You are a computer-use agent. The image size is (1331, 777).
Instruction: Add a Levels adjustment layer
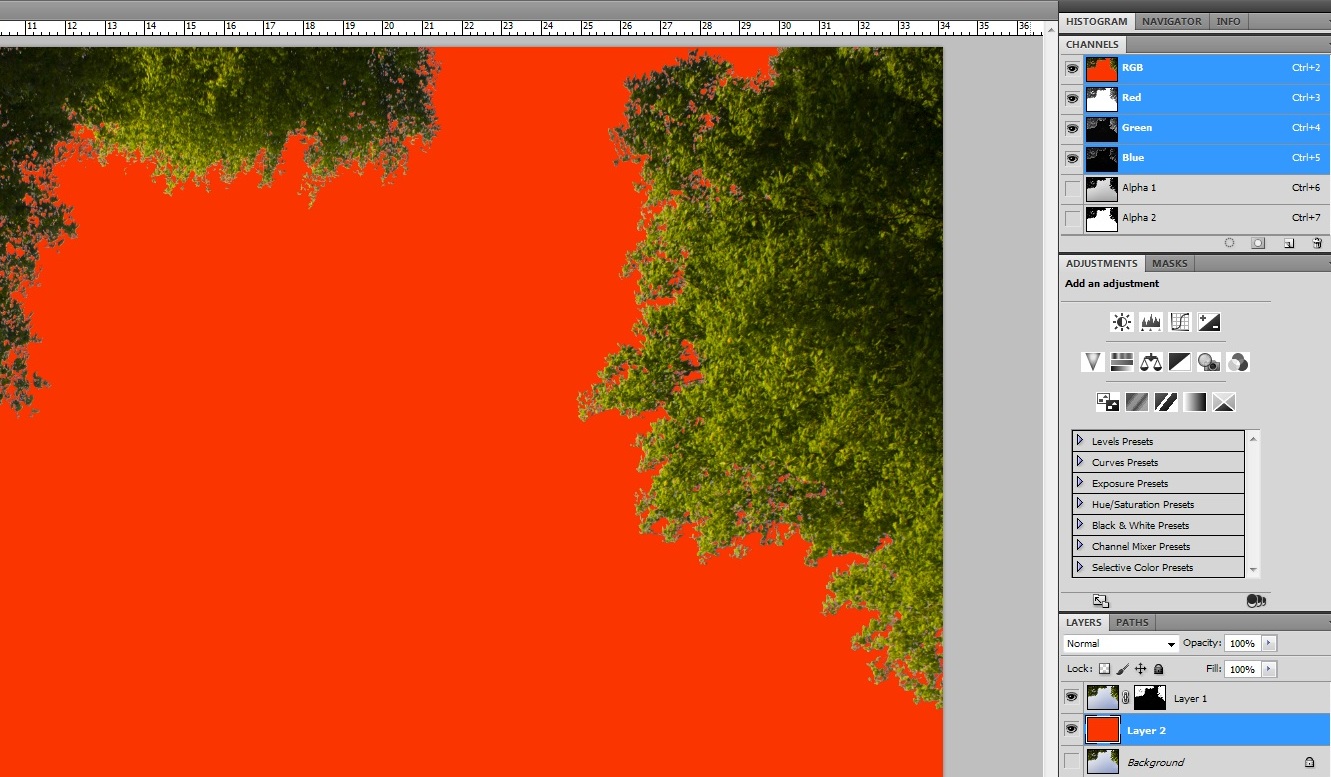point(1151,322)
